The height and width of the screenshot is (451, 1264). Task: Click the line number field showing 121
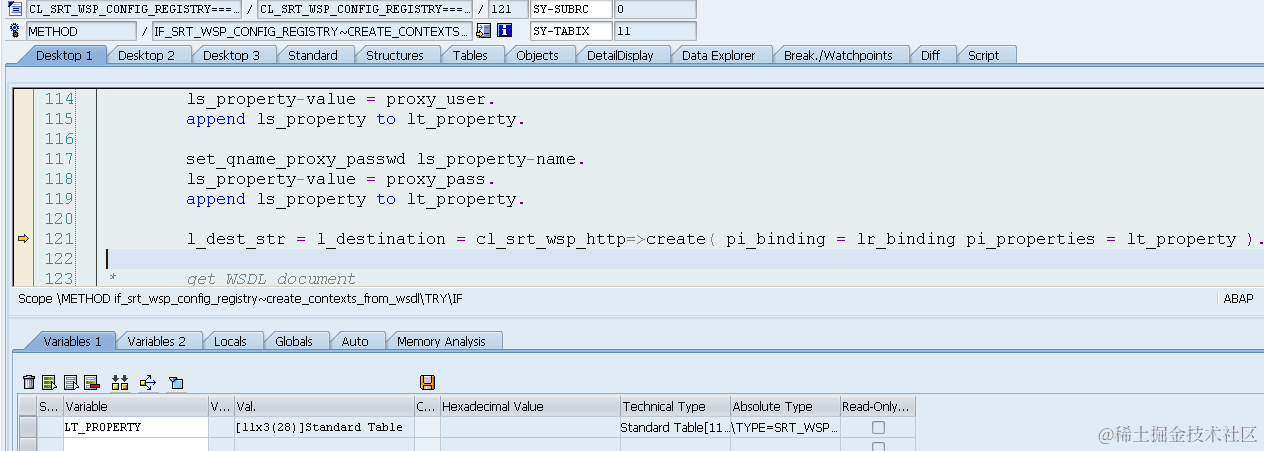[507, 9]
